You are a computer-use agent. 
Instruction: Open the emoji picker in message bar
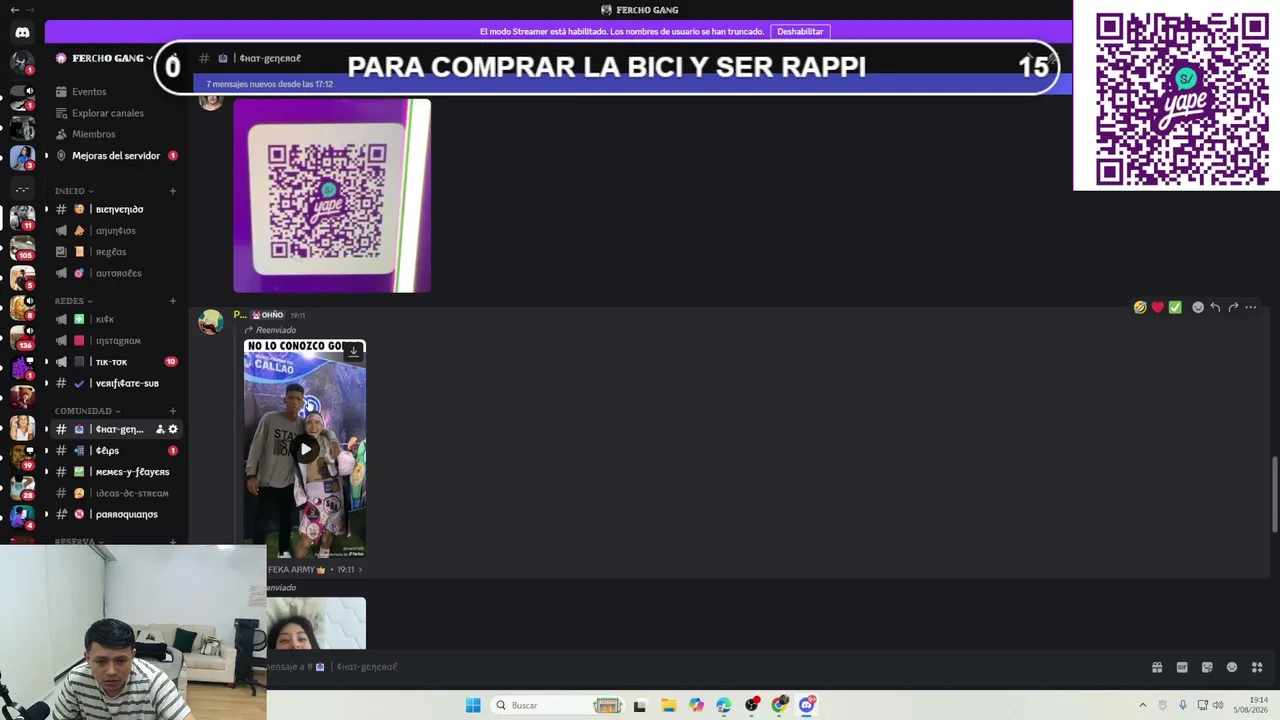tap(1232, 667)
